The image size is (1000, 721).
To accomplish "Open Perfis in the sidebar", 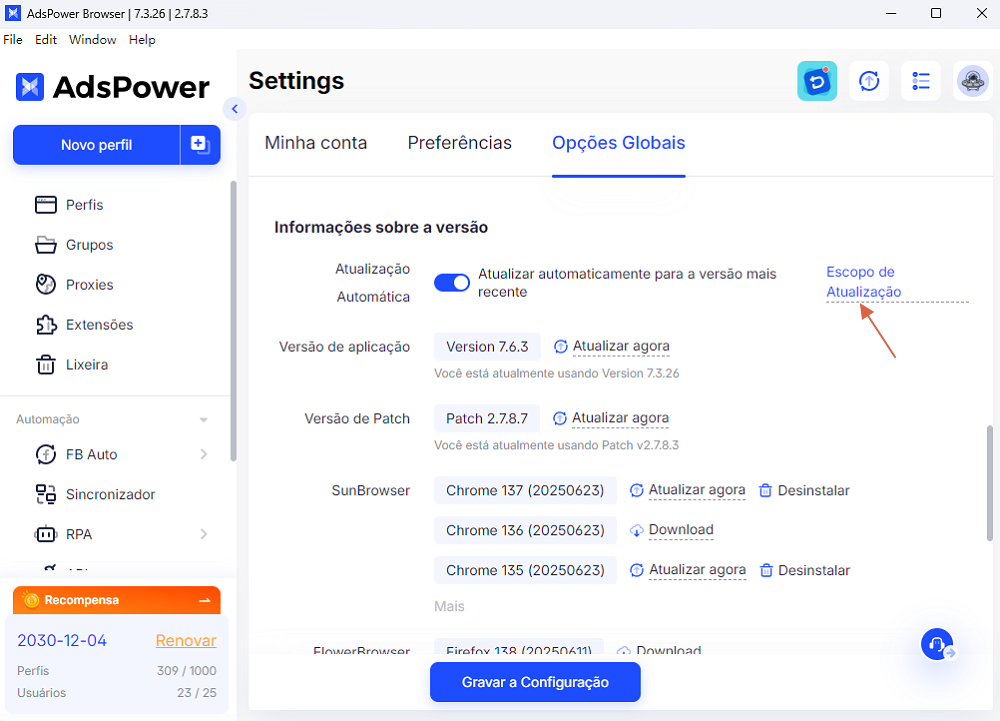I will pyautogui.click(x=84, y=205).
